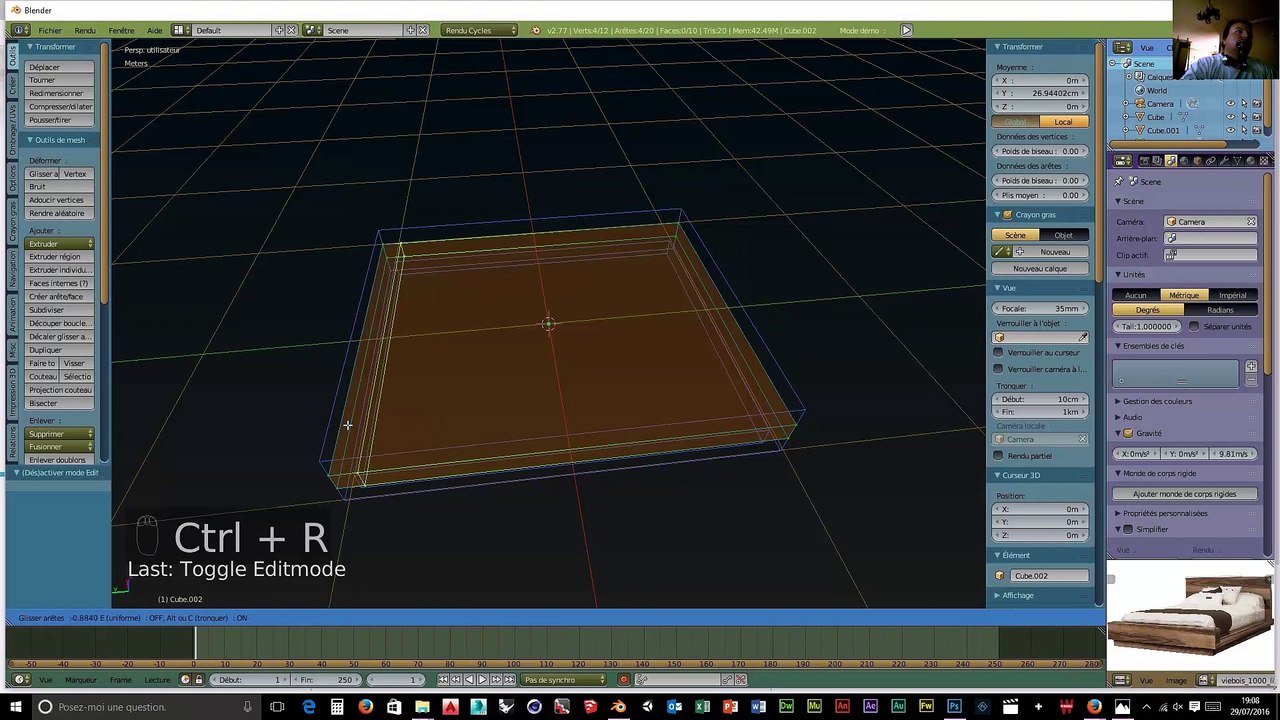Image resolution: width=1280 pixels, height=720 pixels.
Task: Toggle selectability arrow for Cube in outliner
Action: (x=1244, y=117)
